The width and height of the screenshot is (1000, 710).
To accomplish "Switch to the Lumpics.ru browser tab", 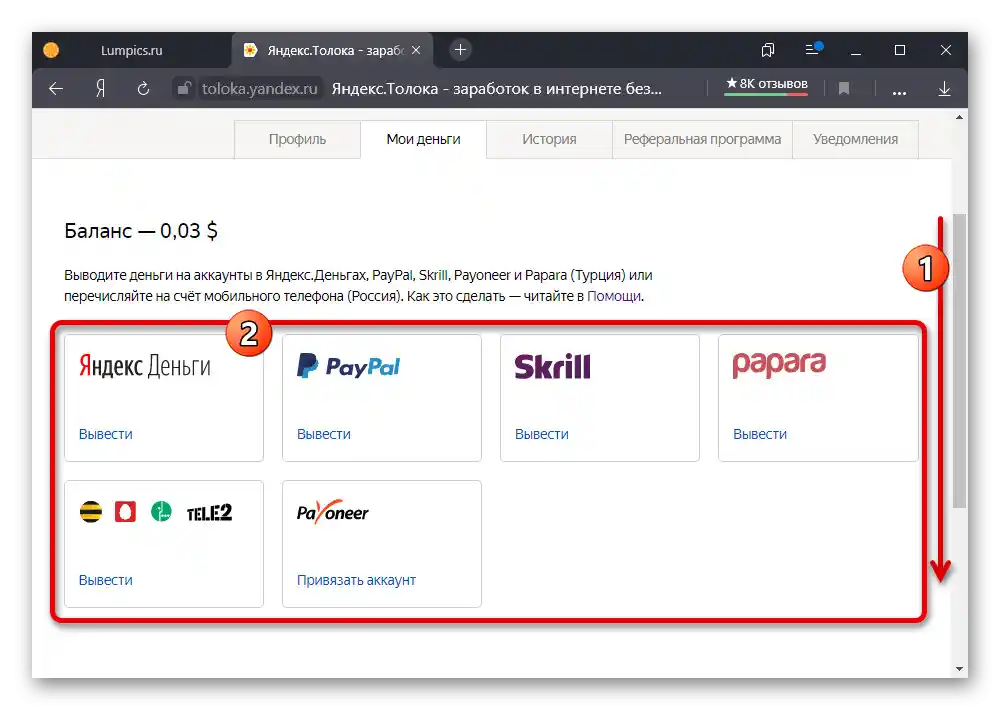I will click(x=132, y=50).
